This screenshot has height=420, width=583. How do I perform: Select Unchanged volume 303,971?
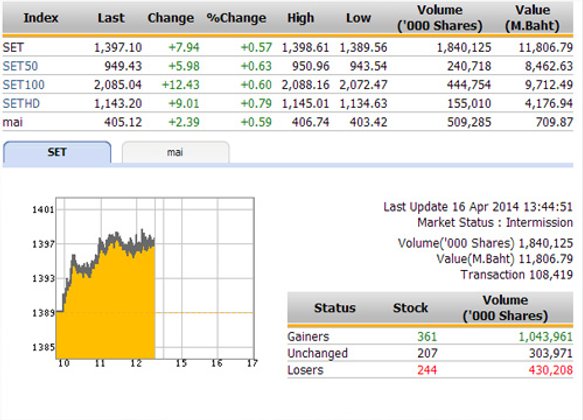coord(551,353)
